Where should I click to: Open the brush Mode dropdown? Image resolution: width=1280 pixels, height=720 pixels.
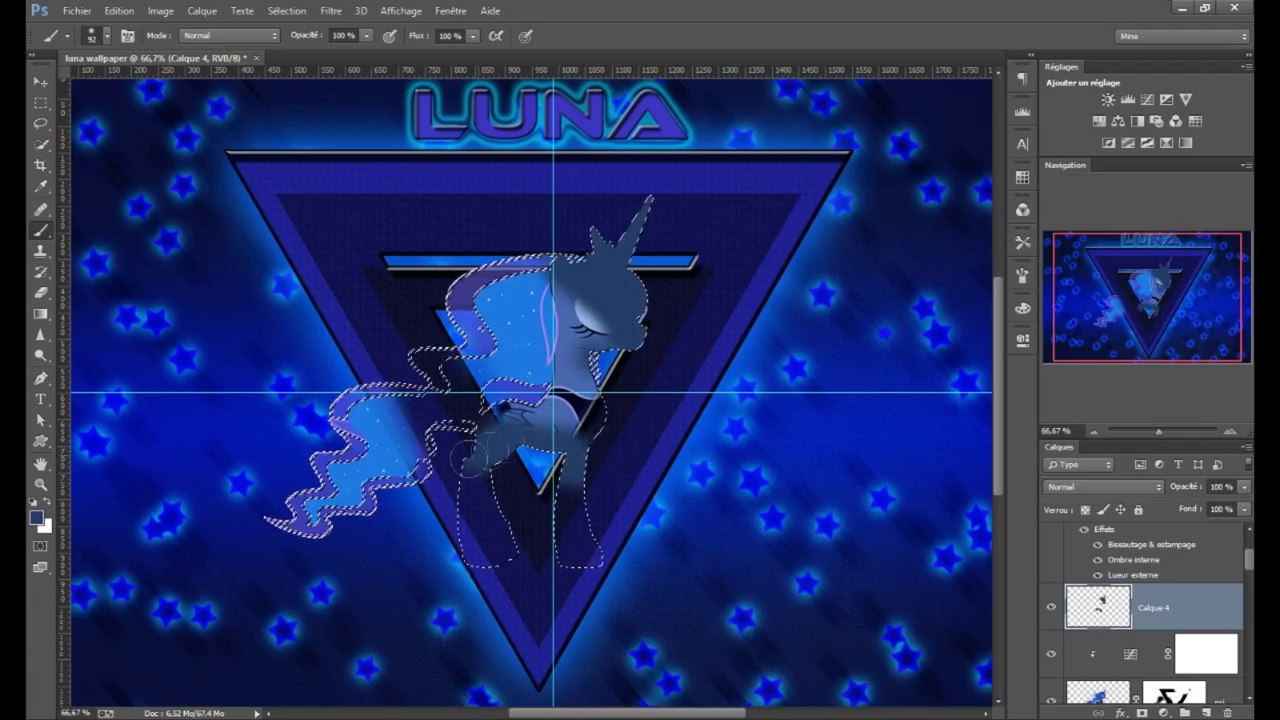pos(229,36)
